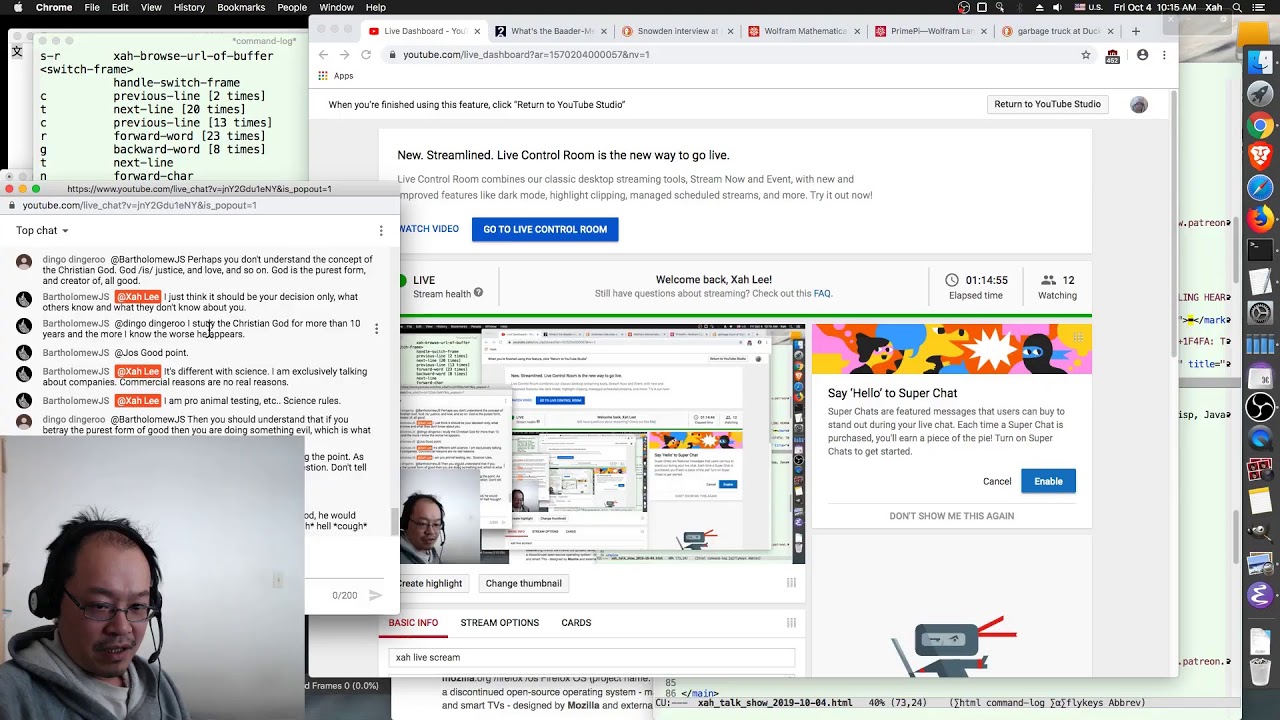Launch Brave browser from the Dock
Screen dimensions: 1280x720
click(1260, 156)
